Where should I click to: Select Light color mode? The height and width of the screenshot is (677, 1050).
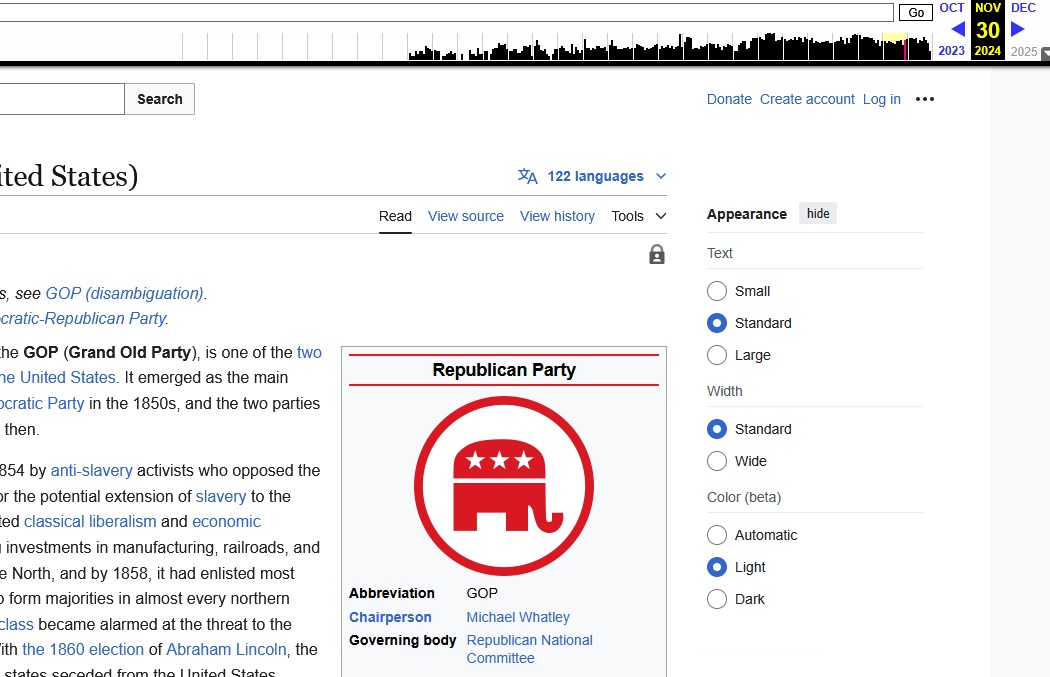coord(717,567)
